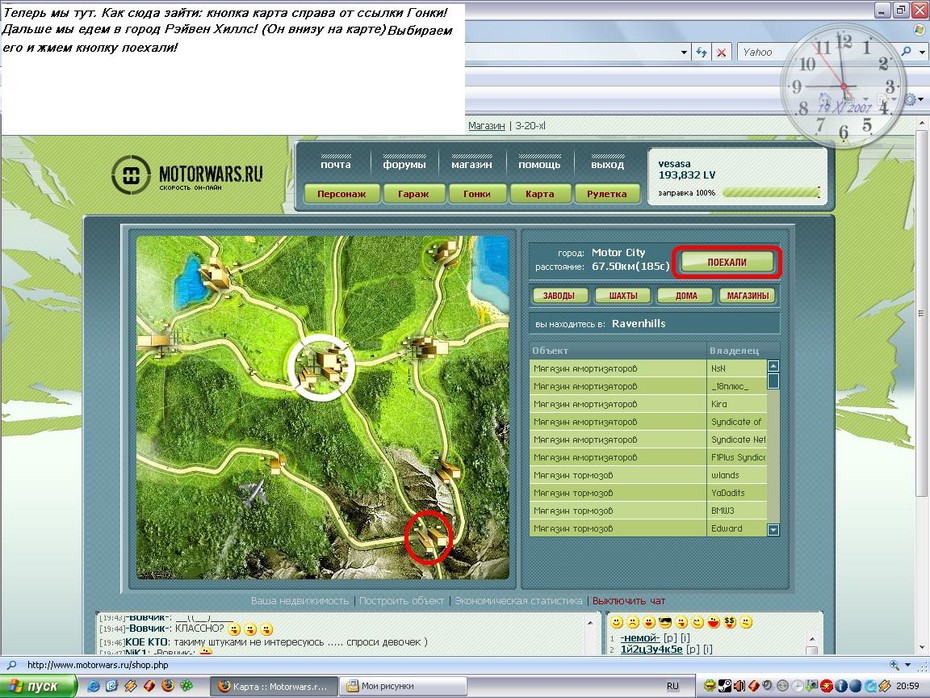This screenshot has width=930, height=698.
Task: Switch to the Мои рисунки taskbar window
Action: pos(405,686)
